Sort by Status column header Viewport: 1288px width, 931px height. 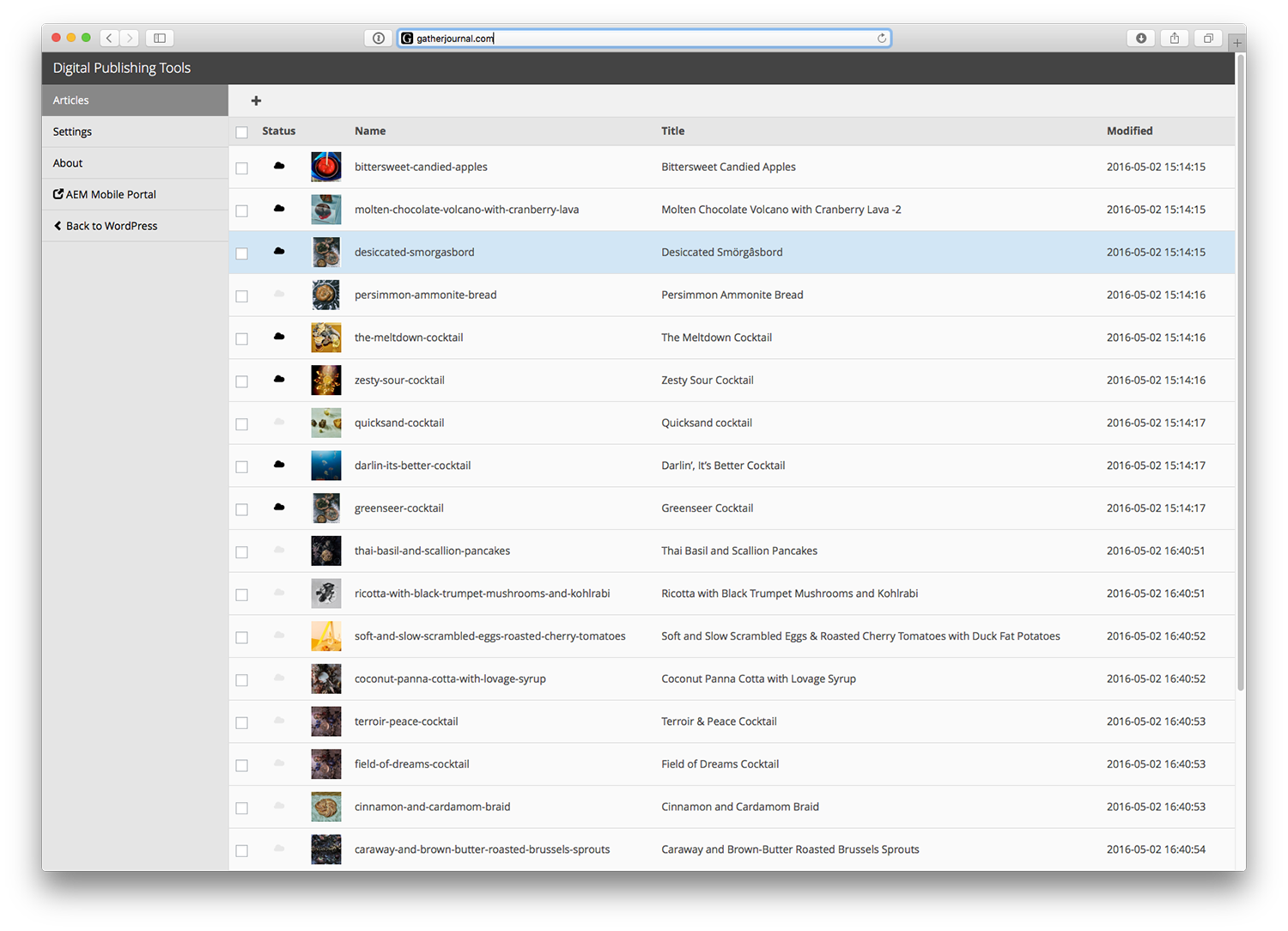click(x=279, y=131)
